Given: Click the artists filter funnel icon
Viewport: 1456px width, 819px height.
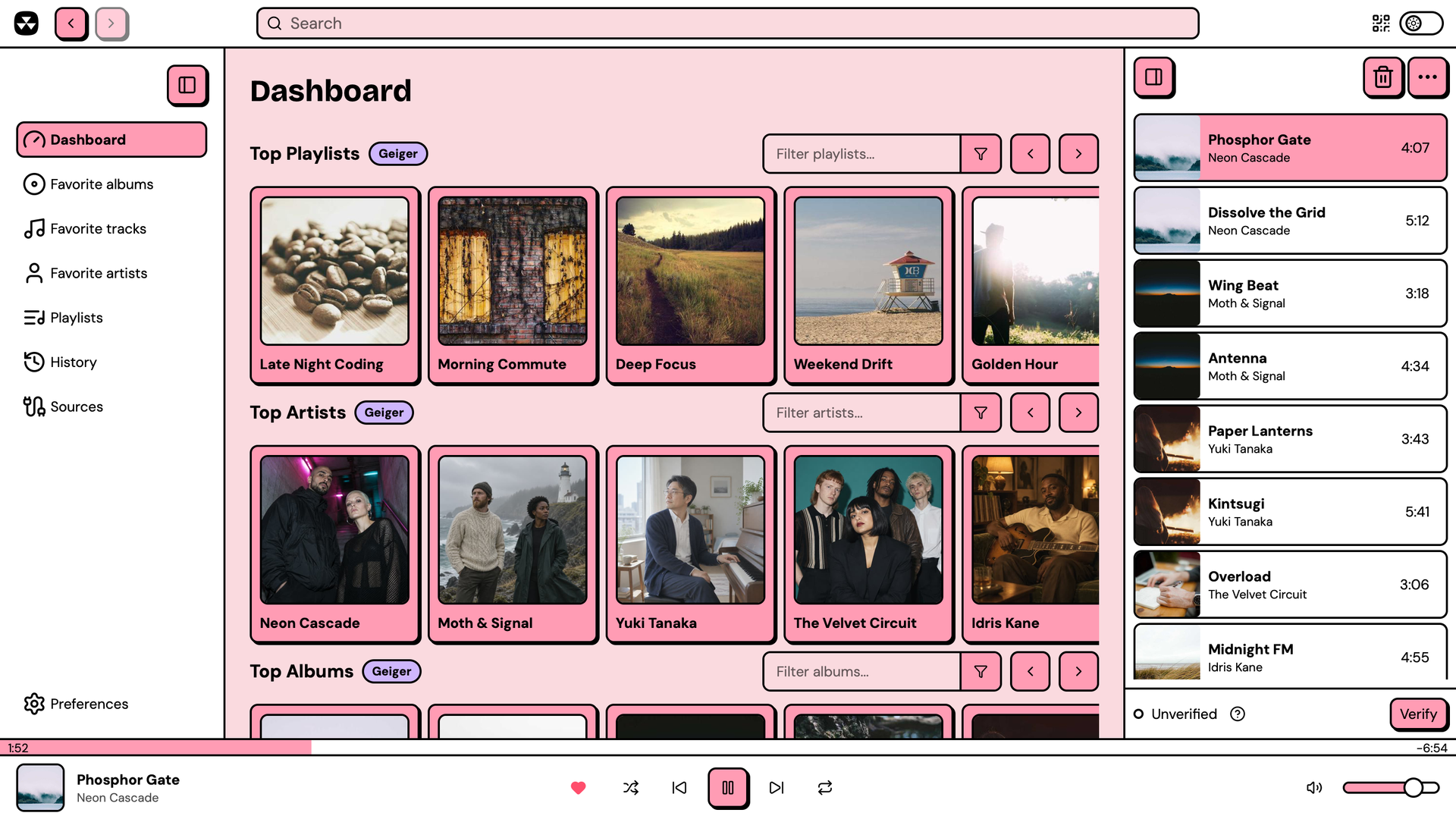Looking at the screenshot, I should point(981,413).
